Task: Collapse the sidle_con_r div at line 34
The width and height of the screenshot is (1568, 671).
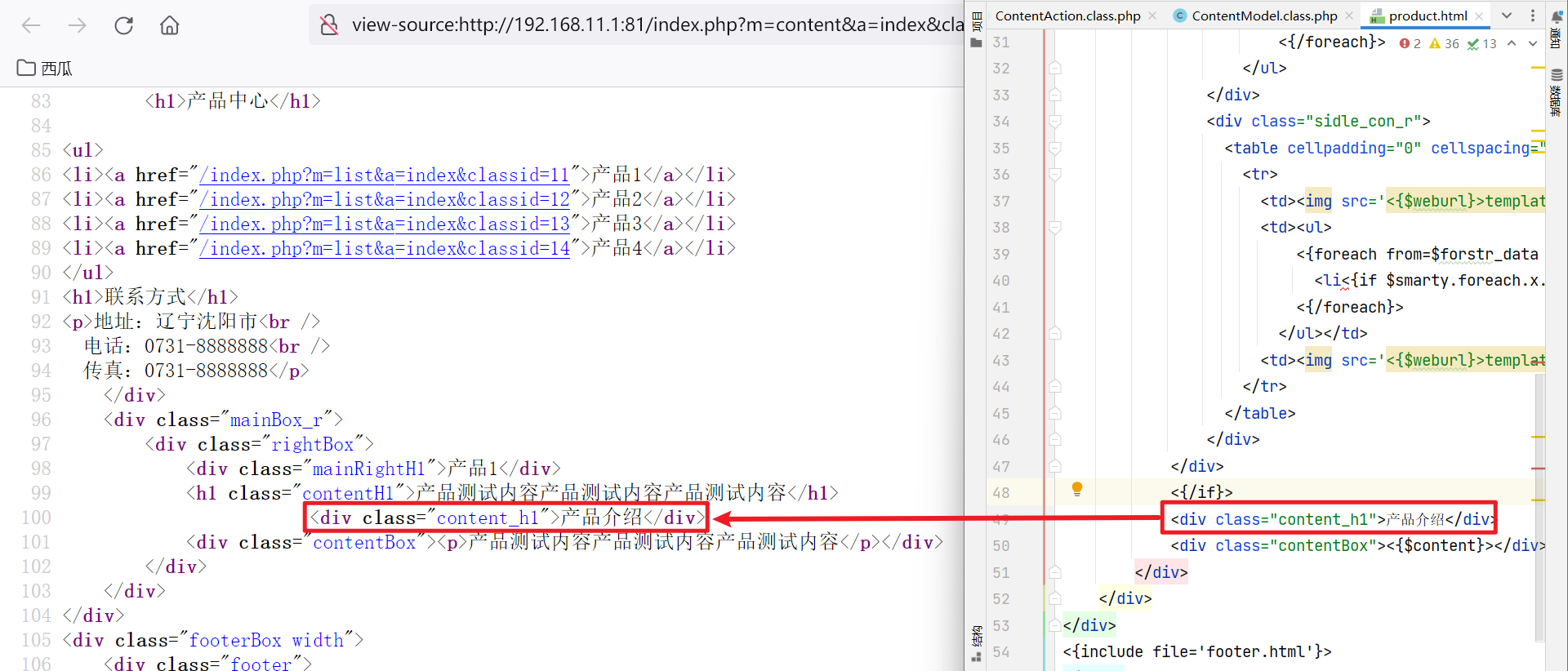Action: 1055,122
